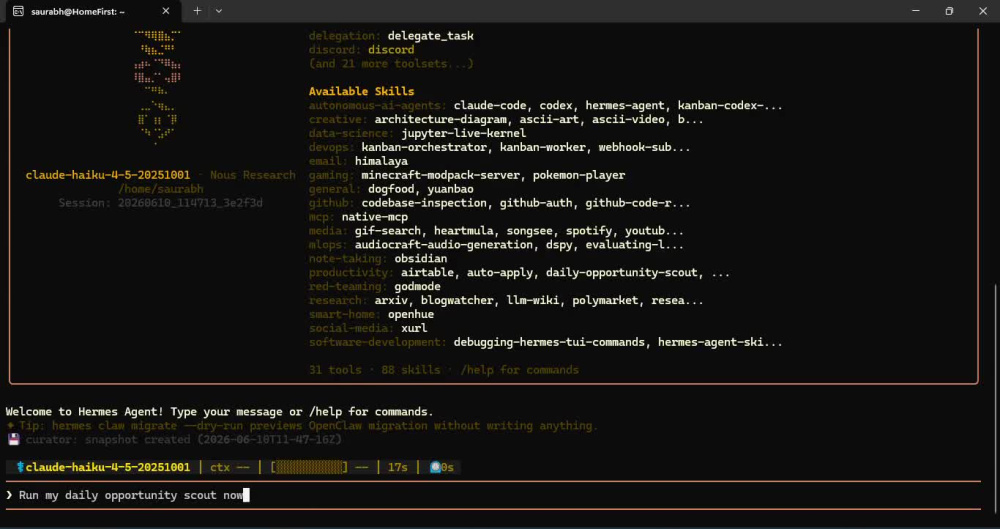
Task: Click the 'airtable' productivity skill
Action: point(427,272)
